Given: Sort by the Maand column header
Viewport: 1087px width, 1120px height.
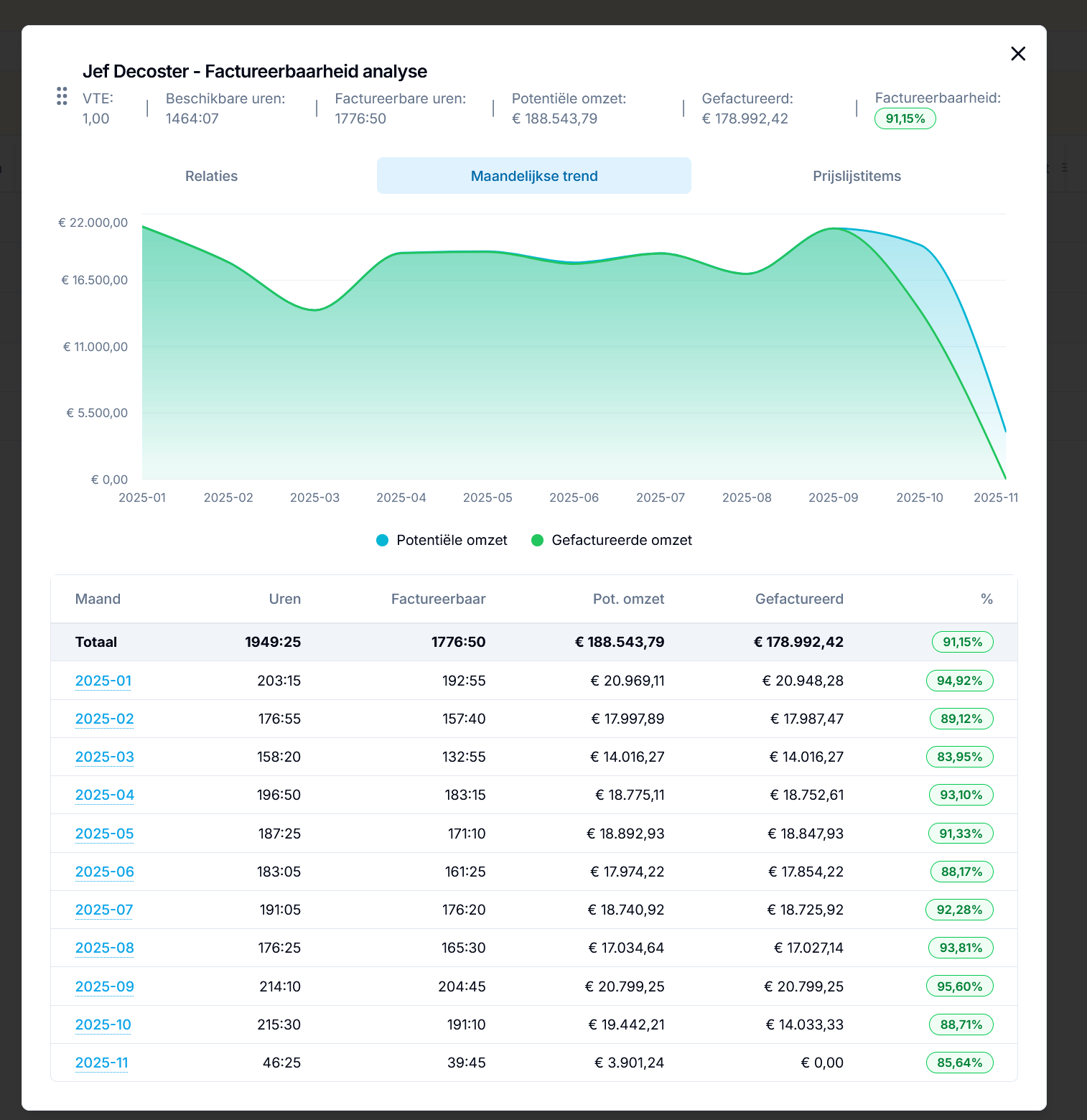Looking at the screenshot, I should tap(98, 599).
